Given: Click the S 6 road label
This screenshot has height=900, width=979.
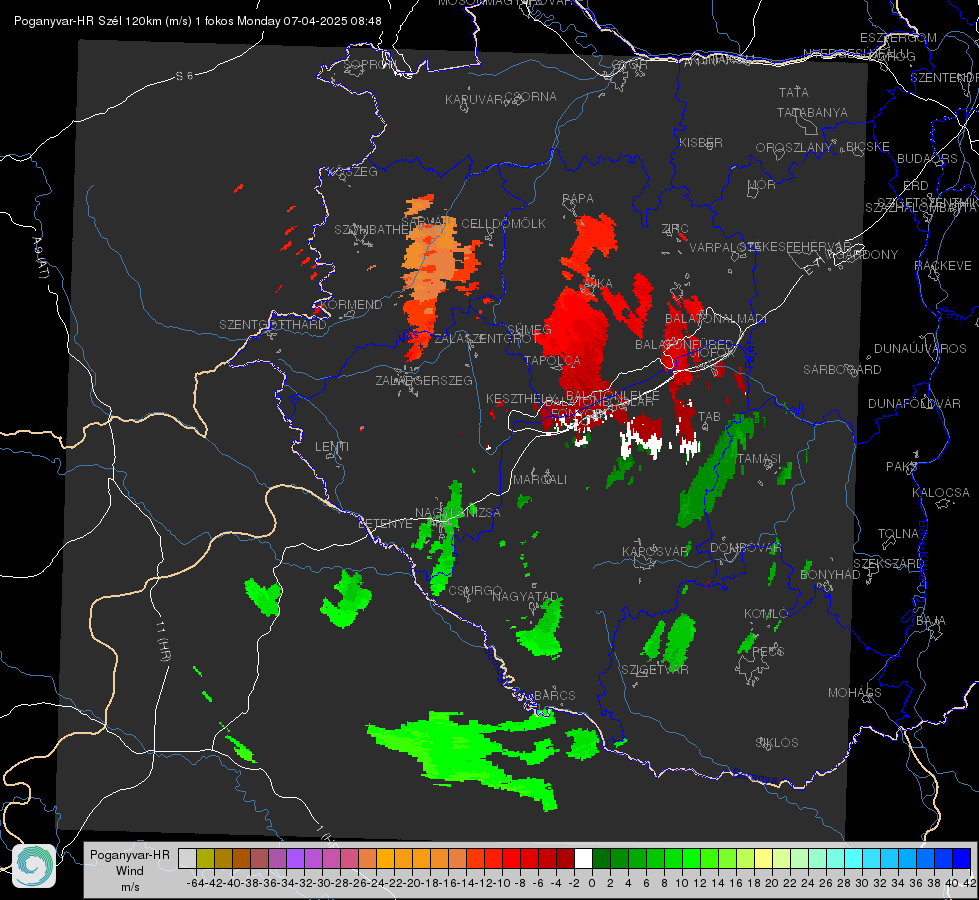Looking at the screenshot, I should (x=184, y=76).
